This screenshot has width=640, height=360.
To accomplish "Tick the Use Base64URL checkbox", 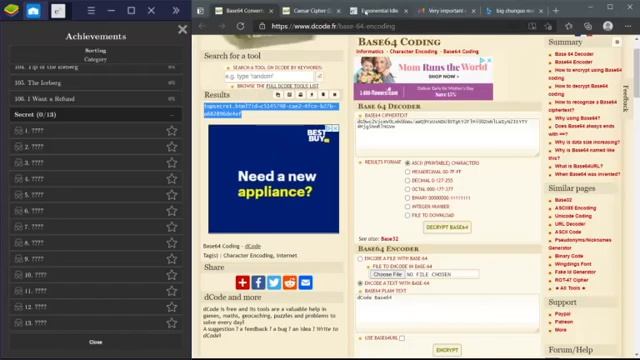I will 402,338.
